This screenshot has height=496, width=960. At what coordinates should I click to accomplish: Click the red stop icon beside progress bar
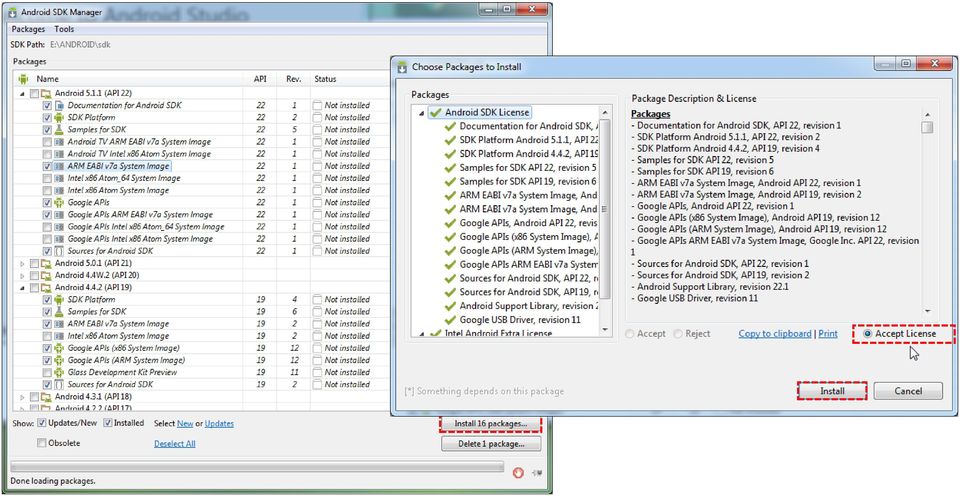[519, 472]
